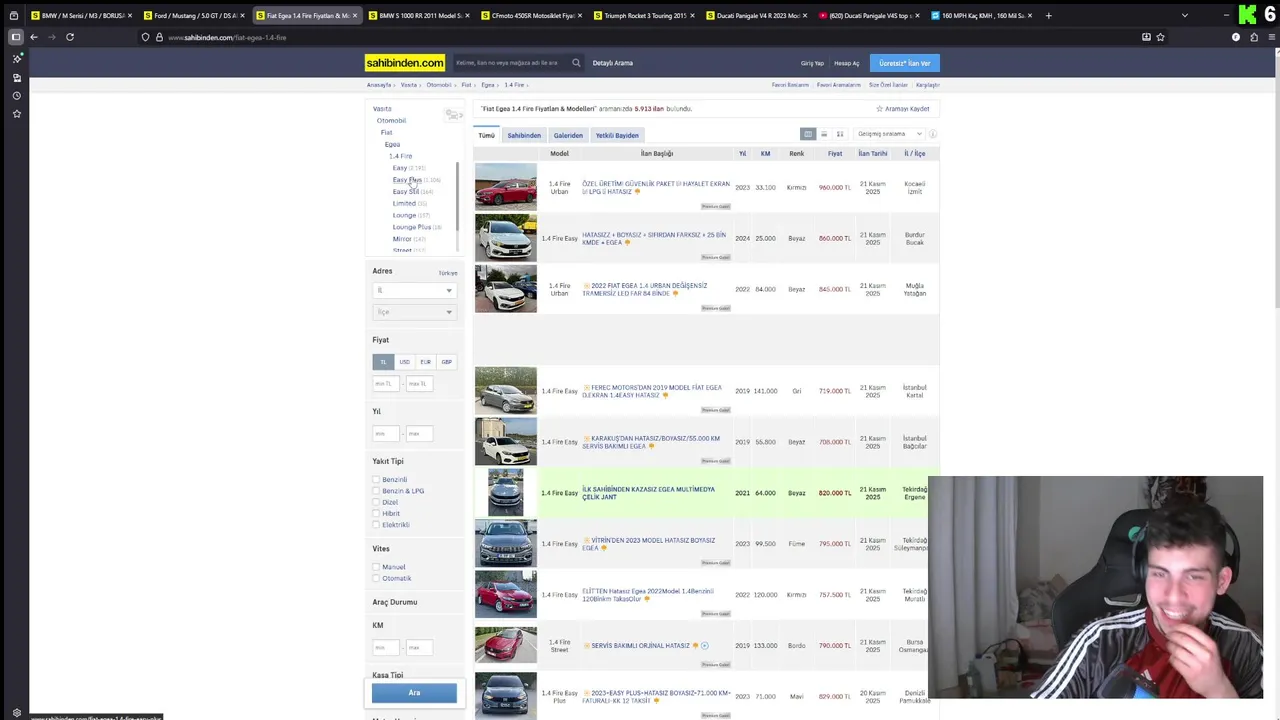The image size is (1280, 720).
Task: Click the max year input field
Action: [419, 433]
